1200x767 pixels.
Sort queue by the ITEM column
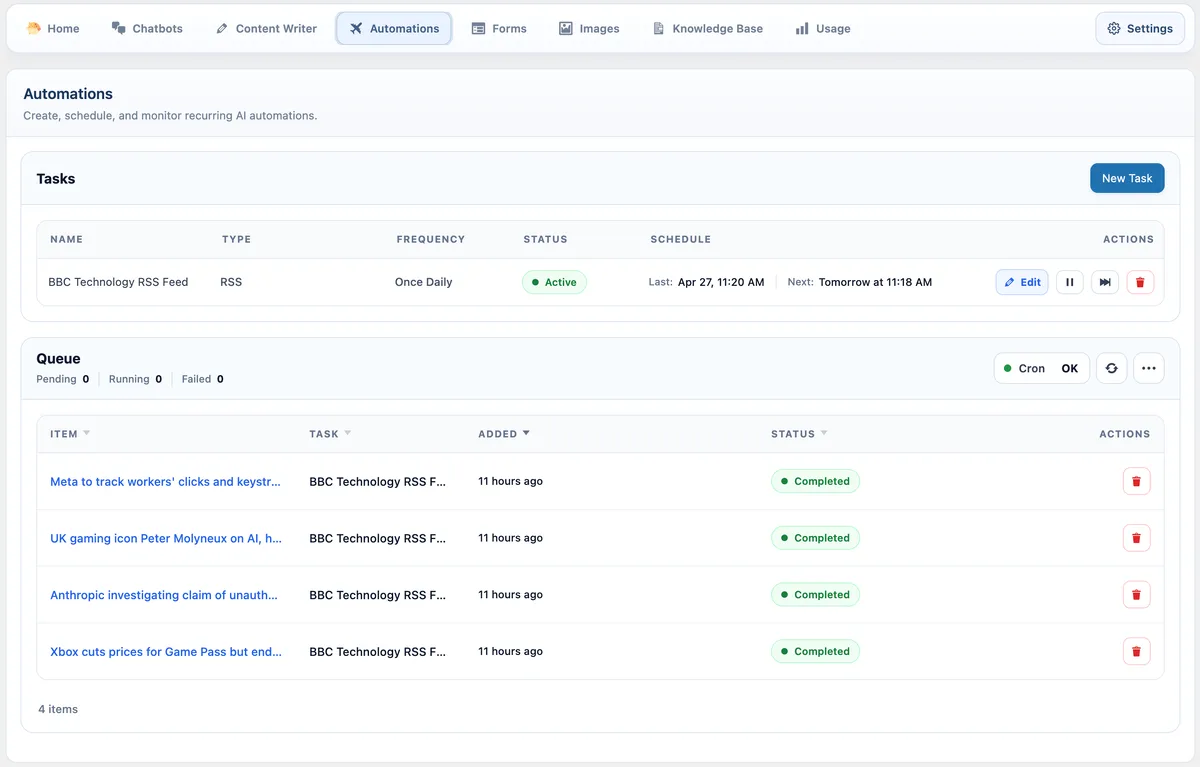(70, 434)
